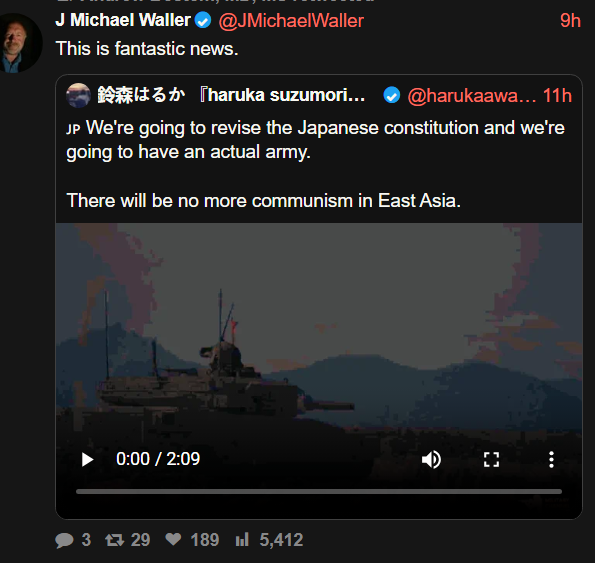The image size is (595, 563).
Task: Click the J Michael Waller display name
Action: tap(123, 20)
